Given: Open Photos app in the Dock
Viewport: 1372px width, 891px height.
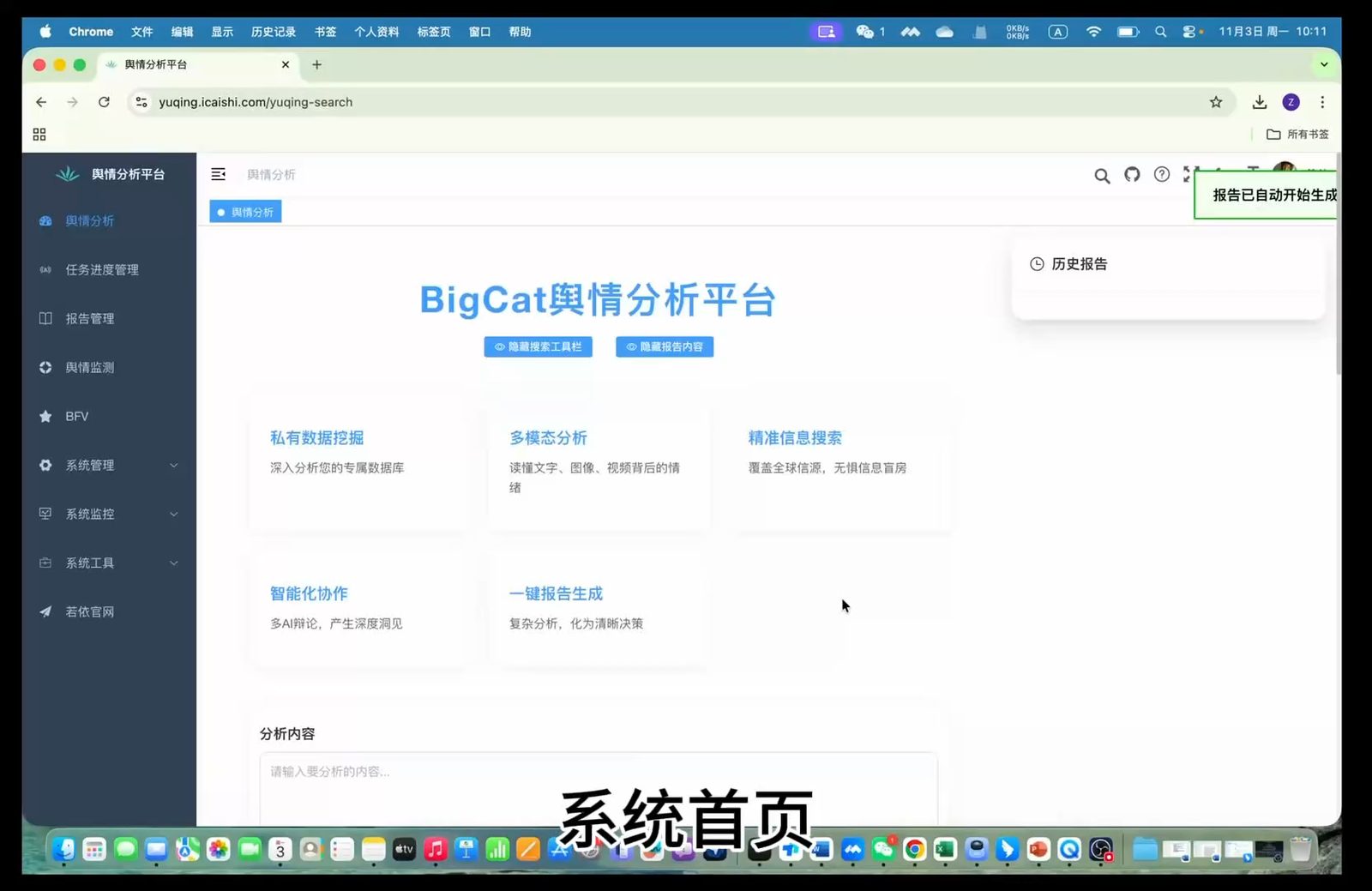Looking at the screenshot, I should [219, 850].
